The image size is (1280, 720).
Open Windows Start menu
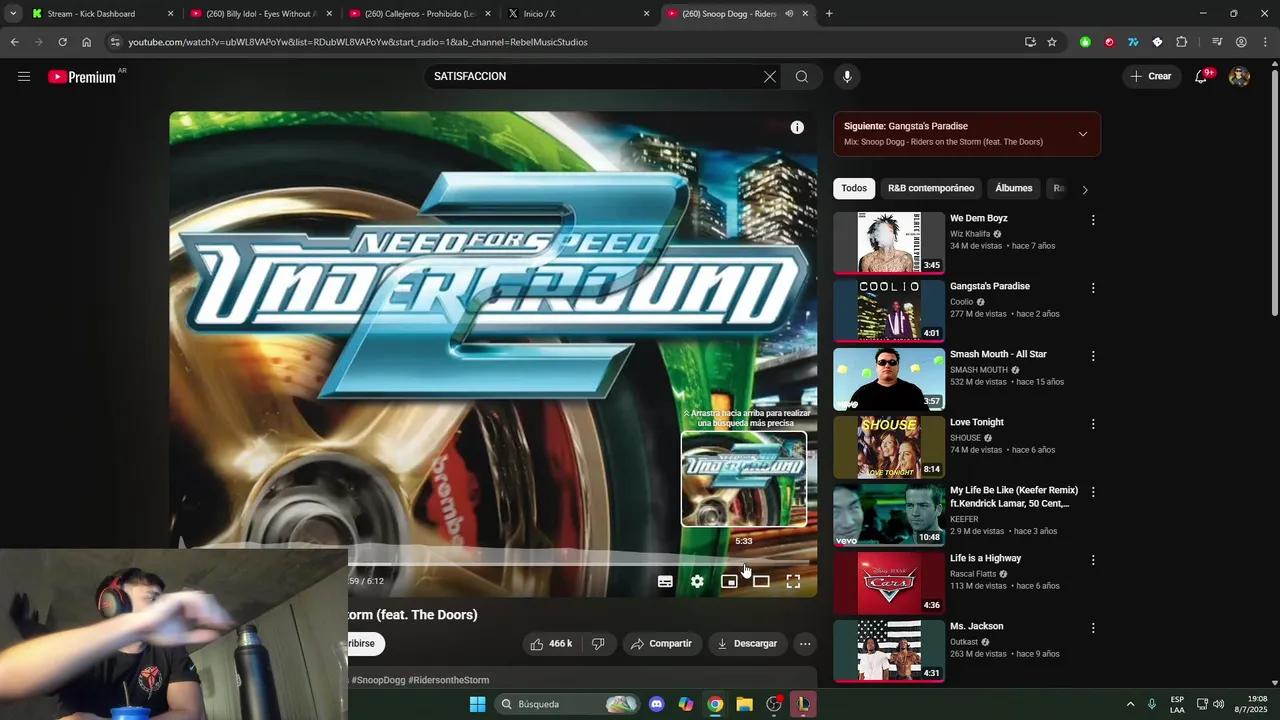[477, 704]
